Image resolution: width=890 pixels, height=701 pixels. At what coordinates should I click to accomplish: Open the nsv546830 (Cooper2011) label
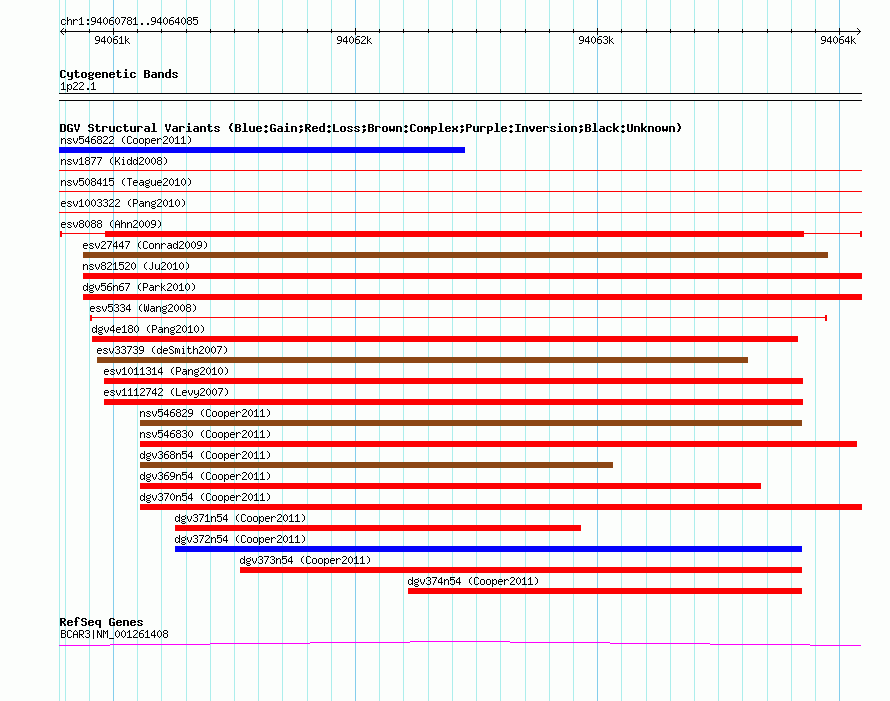click(x=205, y=434)
